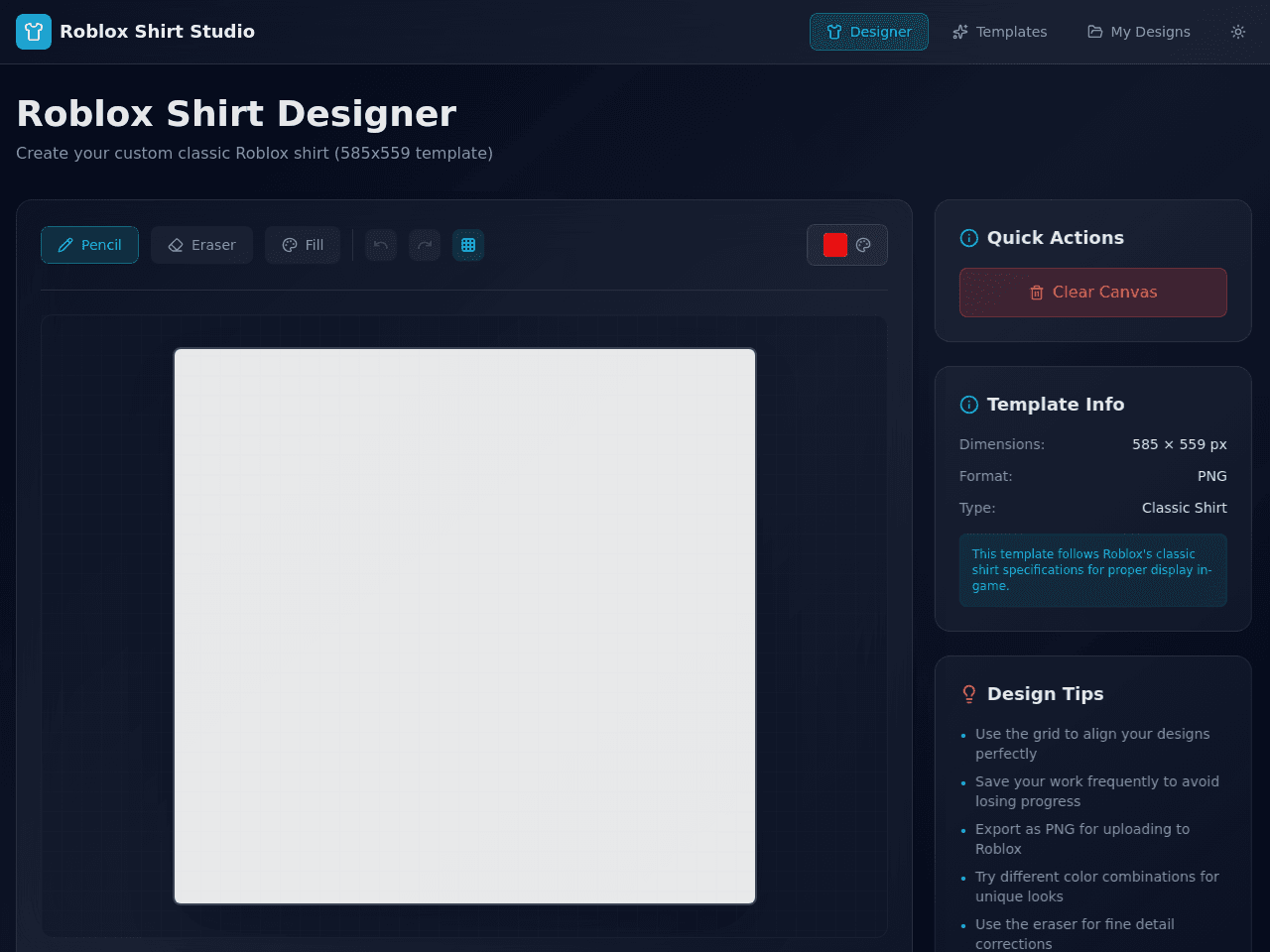Viewport: 1270px width, 952px height.
Task: Click the tip 'Use the grid to align'
Action: point(1092,744)
